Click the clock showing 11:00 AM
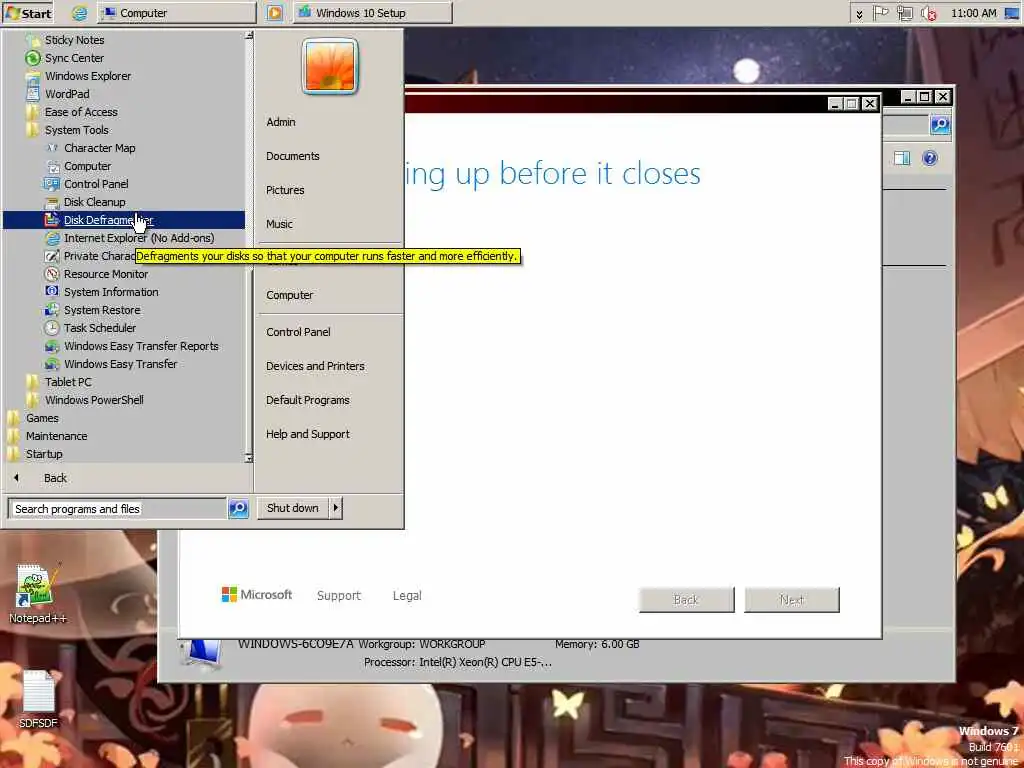1024x768 pixels. 973,13
